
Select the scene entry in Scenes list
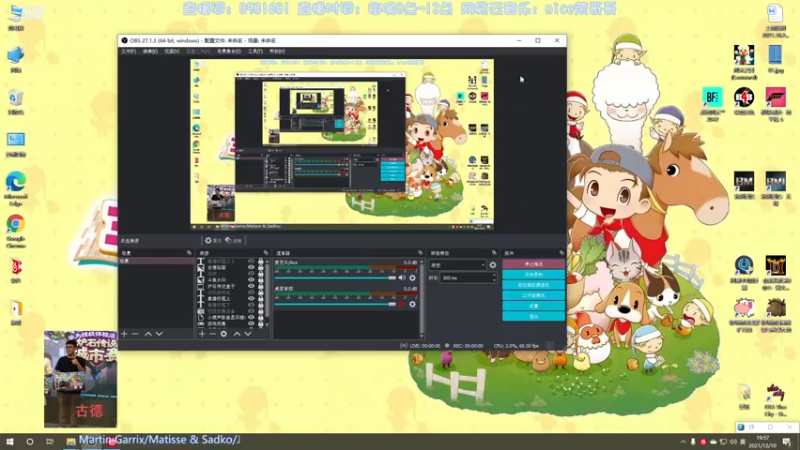(x=156, y=261)
